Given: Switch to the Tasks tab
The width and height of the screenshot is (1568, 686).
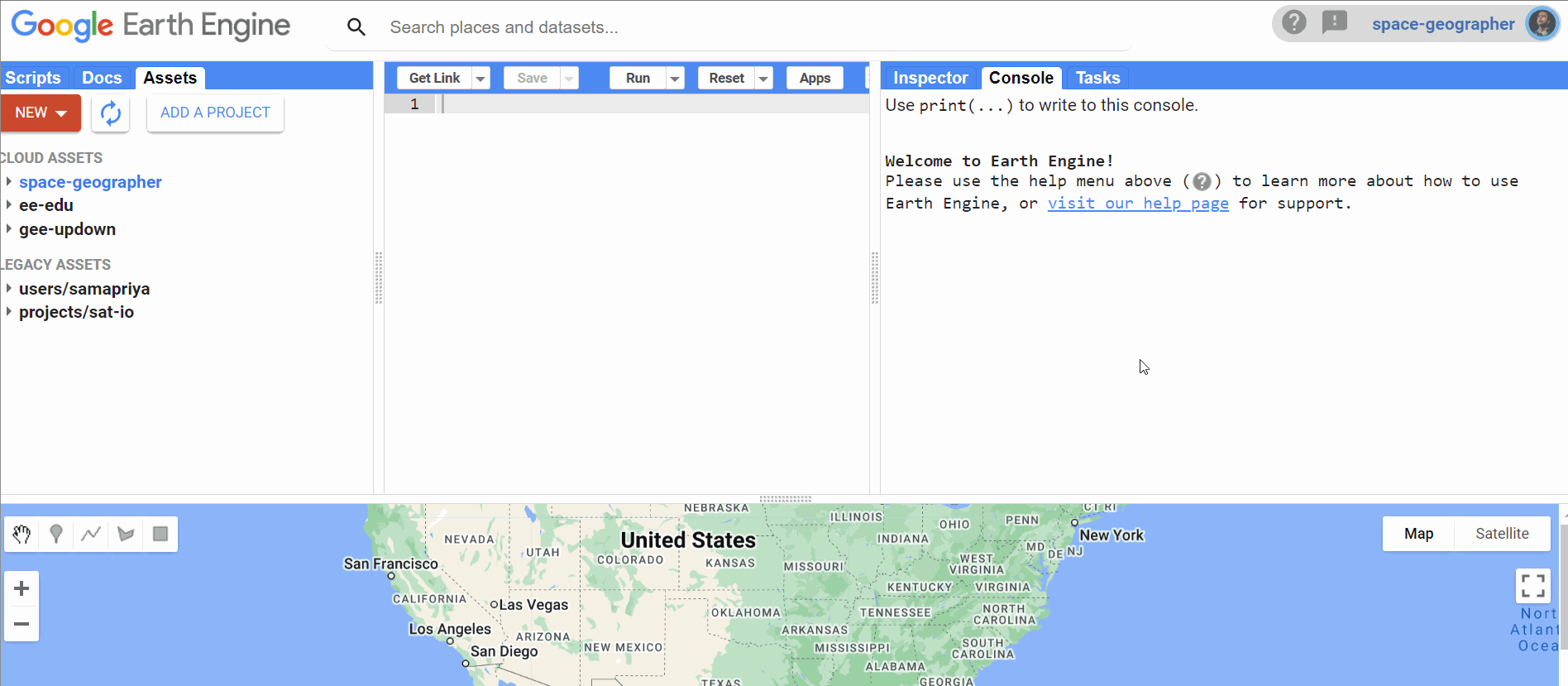Looking at the screenshot, I should click(1097, 78).
